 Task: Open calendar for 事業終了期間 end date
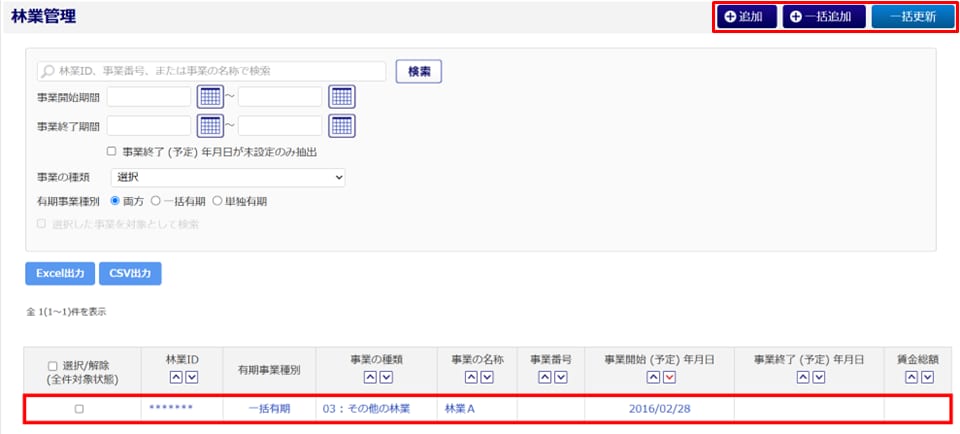[342, 125]
